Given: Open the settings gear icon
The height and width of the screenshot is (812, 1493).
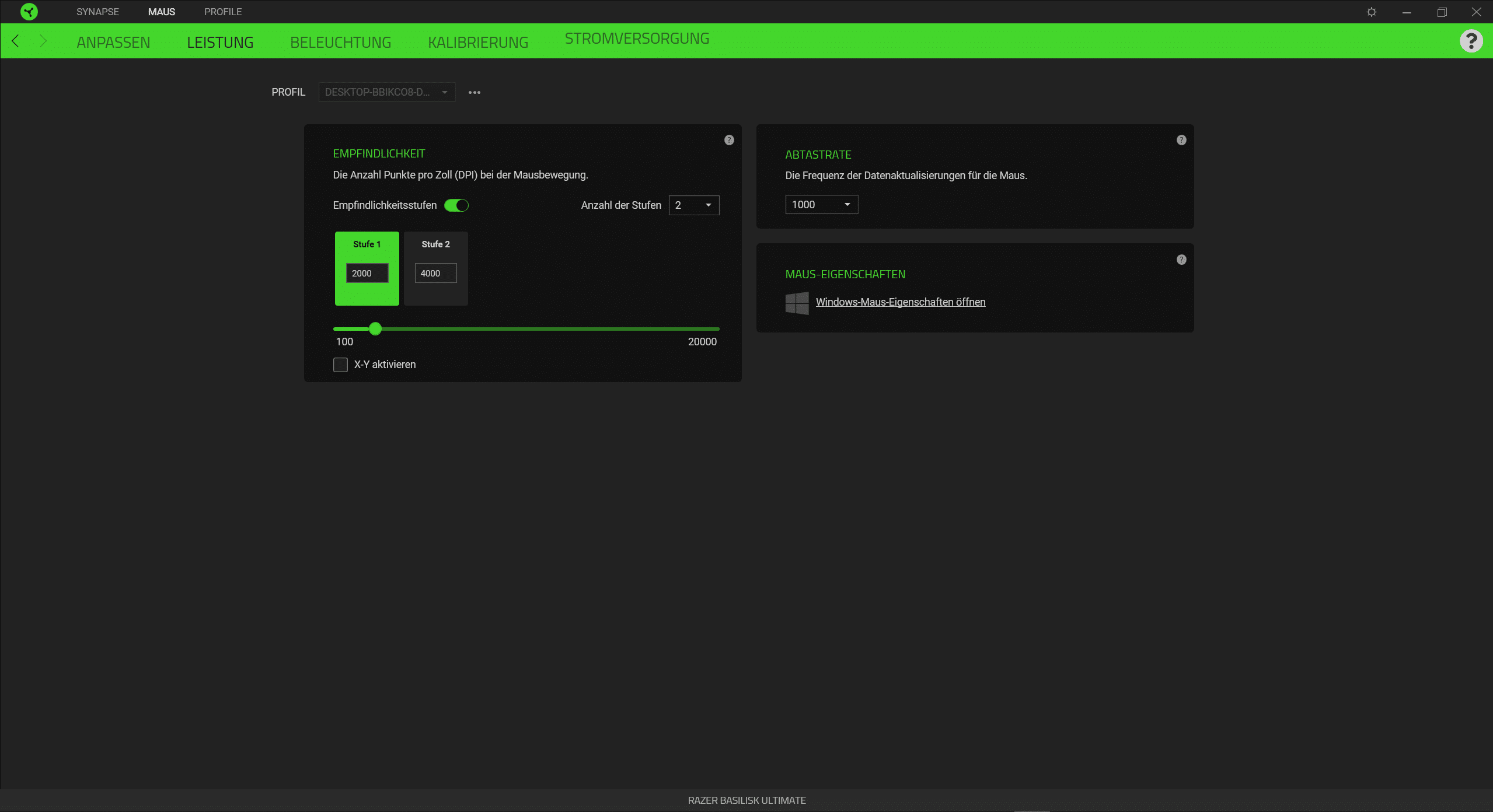Looking at the screenshot, I should pyautogui.click(x=1372, y=12).
